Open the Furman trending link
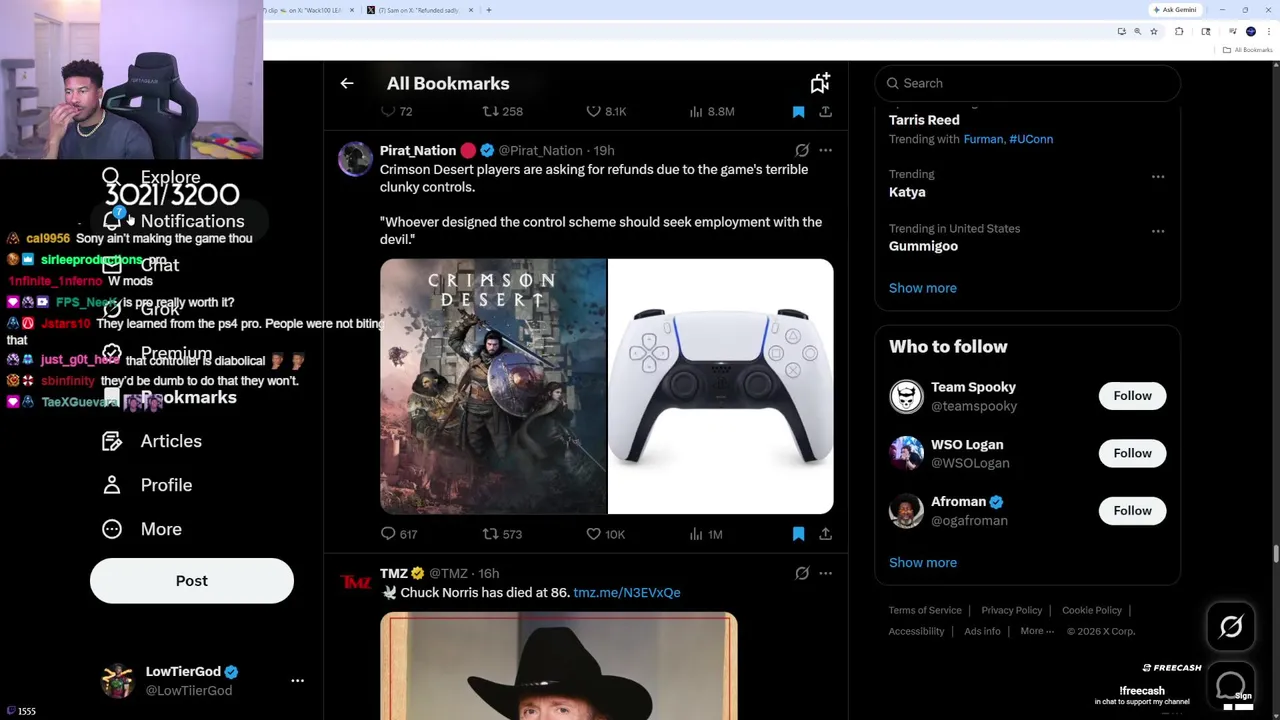The height and width of the screenshot is (720, 1280). 983,139
